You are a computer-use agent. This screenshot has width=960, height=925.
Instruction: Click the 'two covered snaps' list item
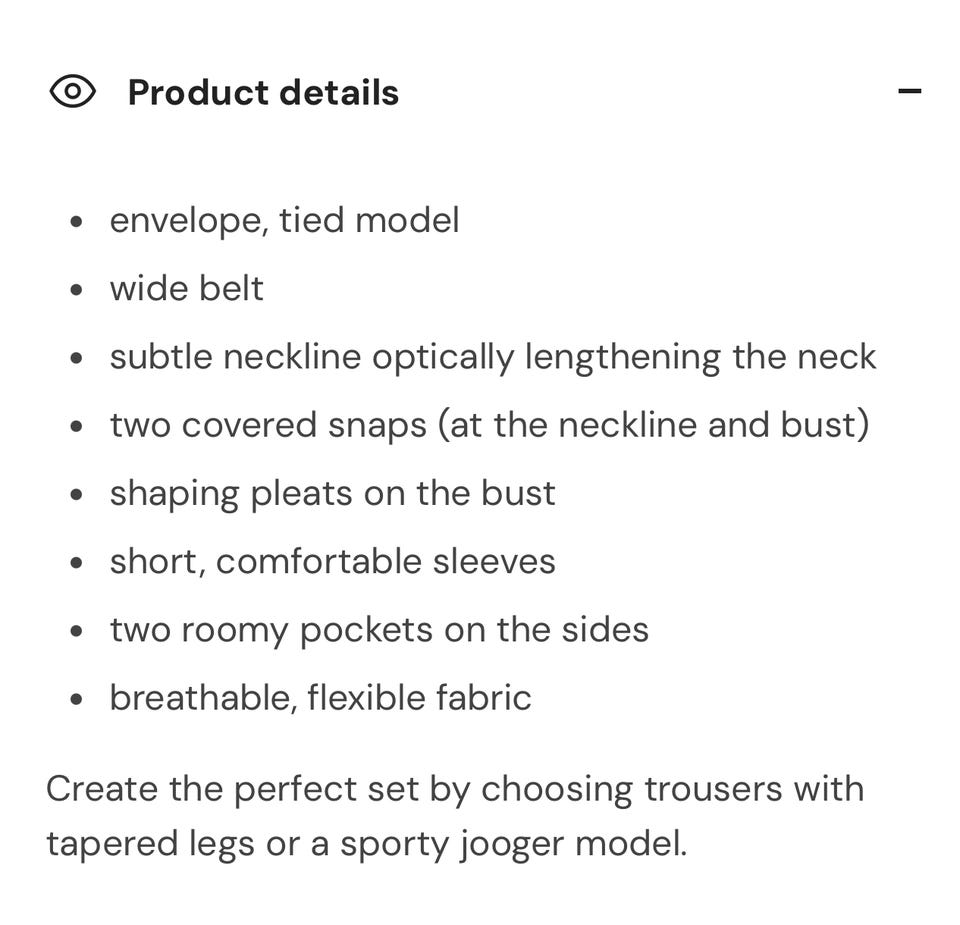tap(489, 425)
